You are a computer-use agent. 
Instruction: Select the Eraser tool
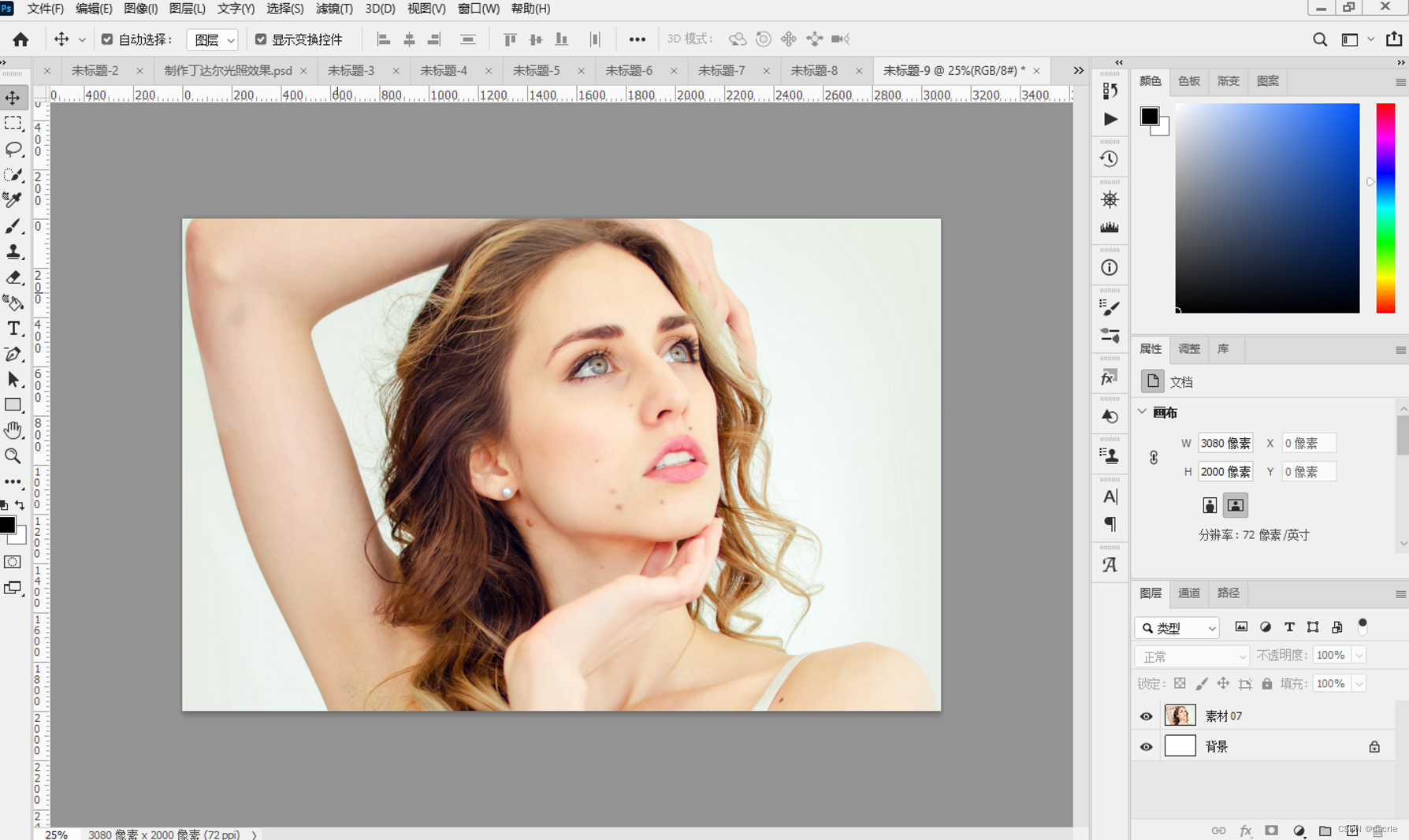pyautogui.click(x=13, y=277)
